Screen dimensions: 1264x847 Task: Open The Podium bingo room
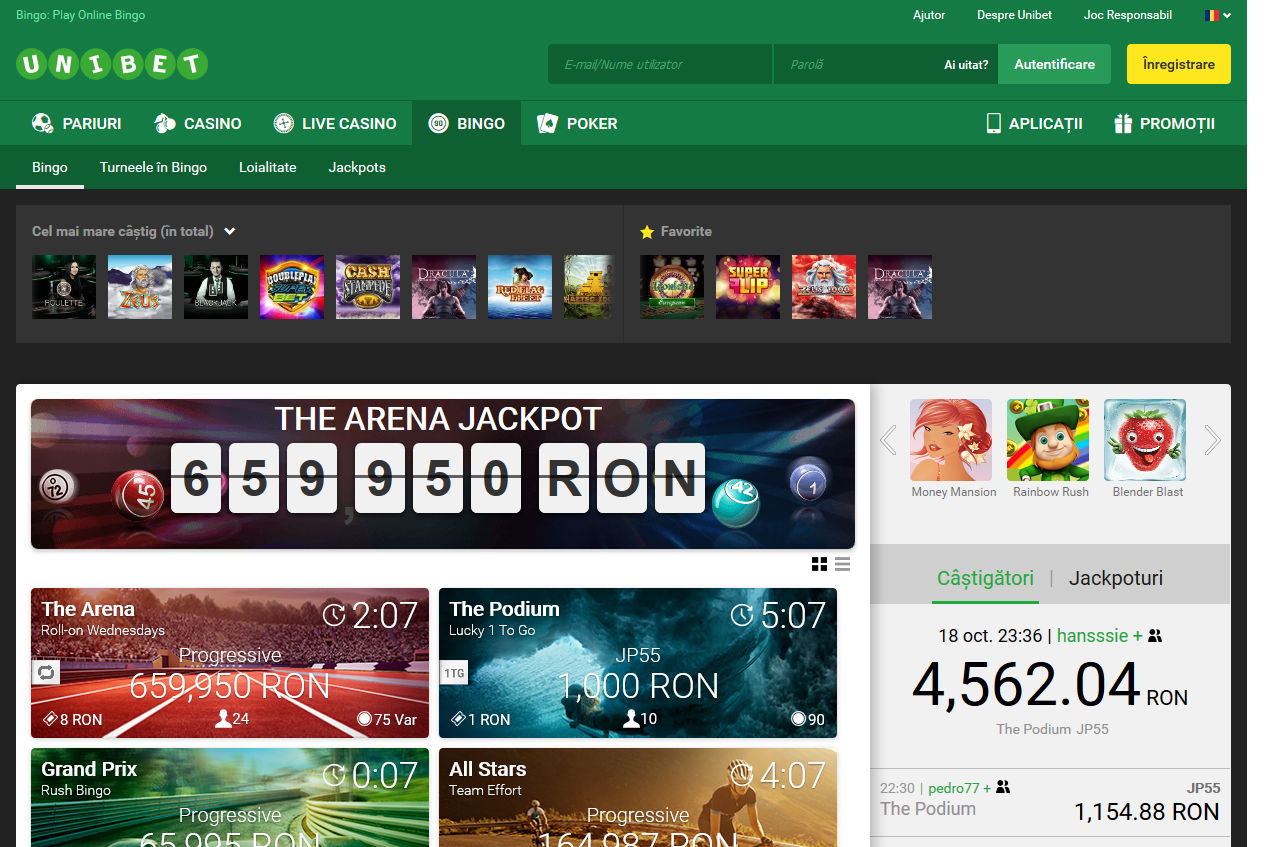(638, 663)
